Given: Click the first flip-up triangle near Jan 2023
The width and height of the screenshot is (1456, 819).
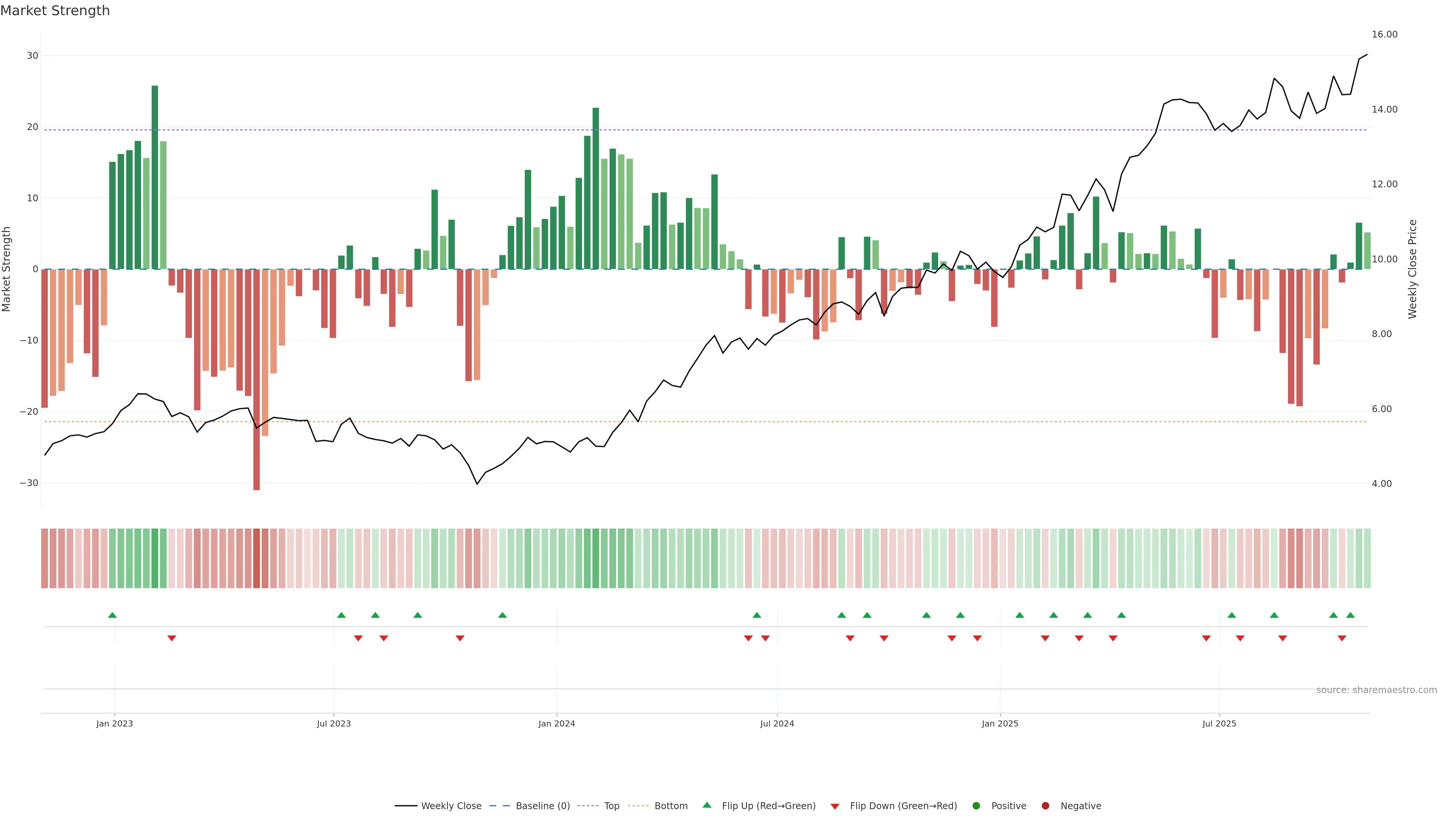Looking at the screenshot, I should [113, 615].
